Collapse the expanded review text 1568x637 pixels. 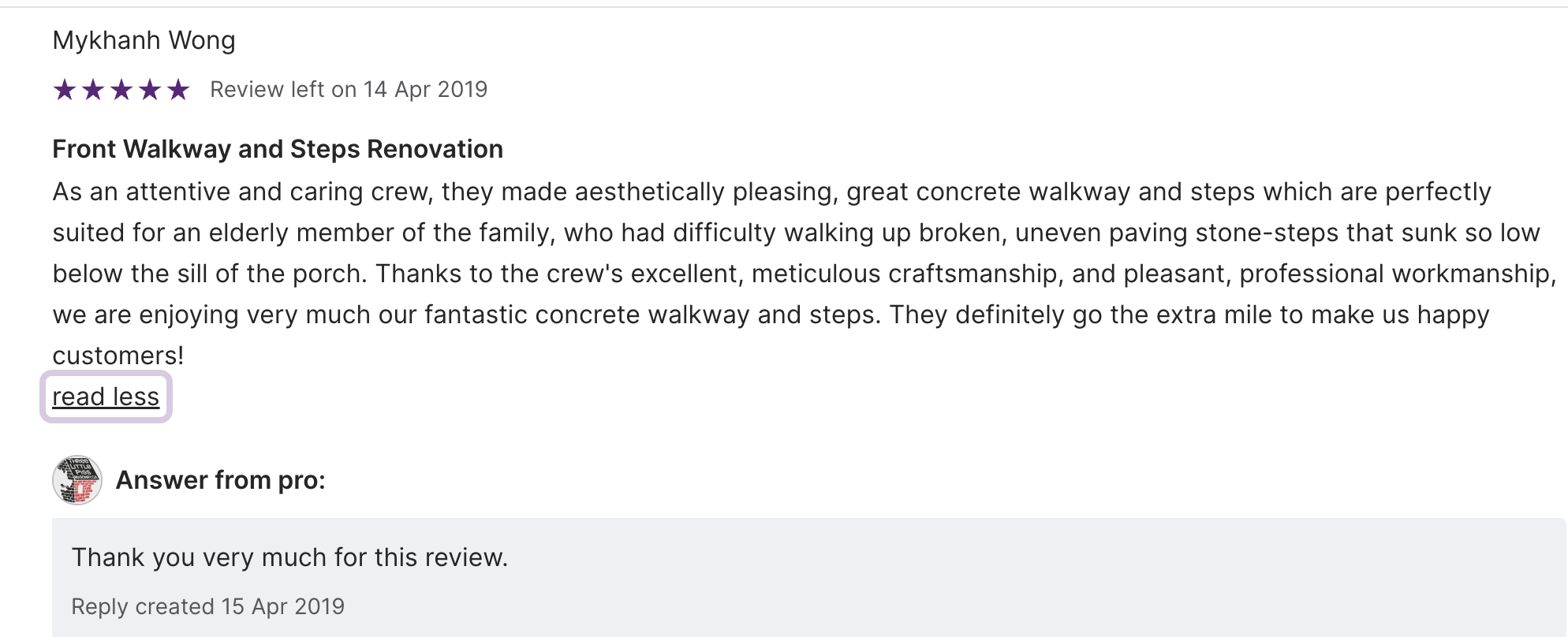pyautogui.click(x=106, y=397)
